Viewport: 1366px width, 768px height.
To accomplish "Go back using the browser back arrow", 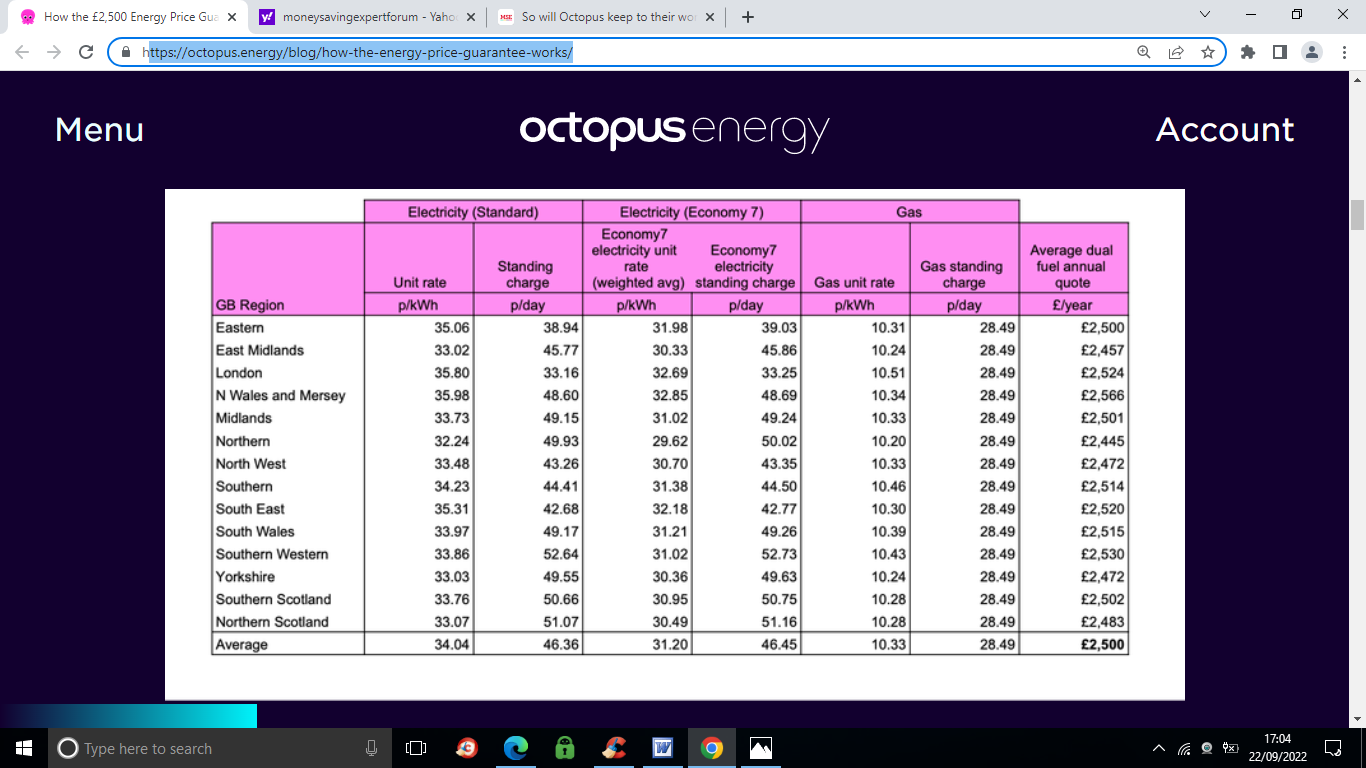I will tap(22, 52).
